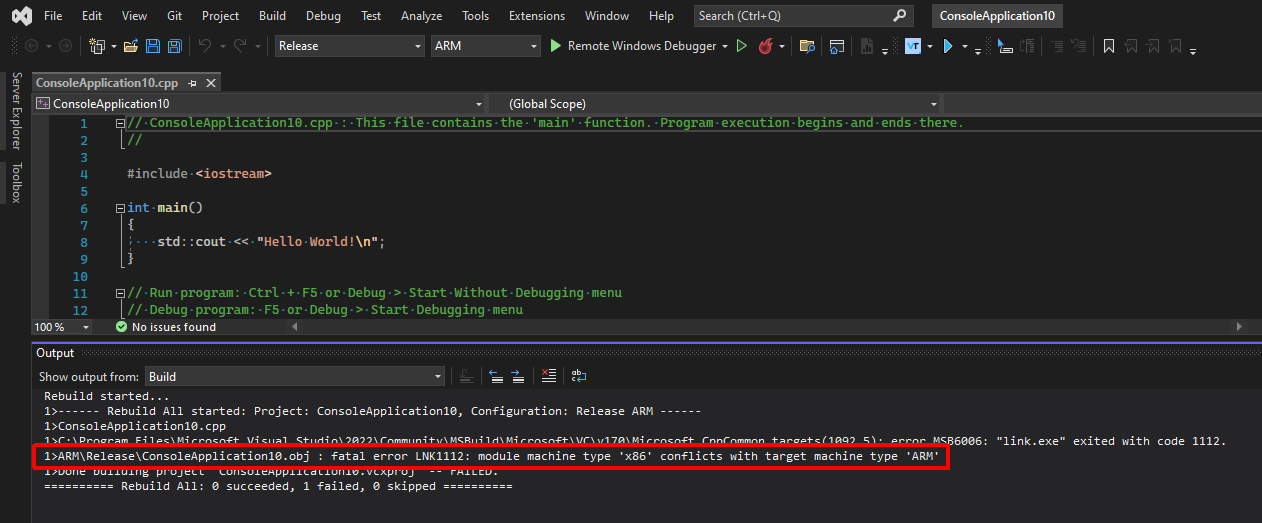Image resolution: width=1262 pixels, height=523 pixels.
Task: Go to next message in Output
Action: click(x=517, y=376)
